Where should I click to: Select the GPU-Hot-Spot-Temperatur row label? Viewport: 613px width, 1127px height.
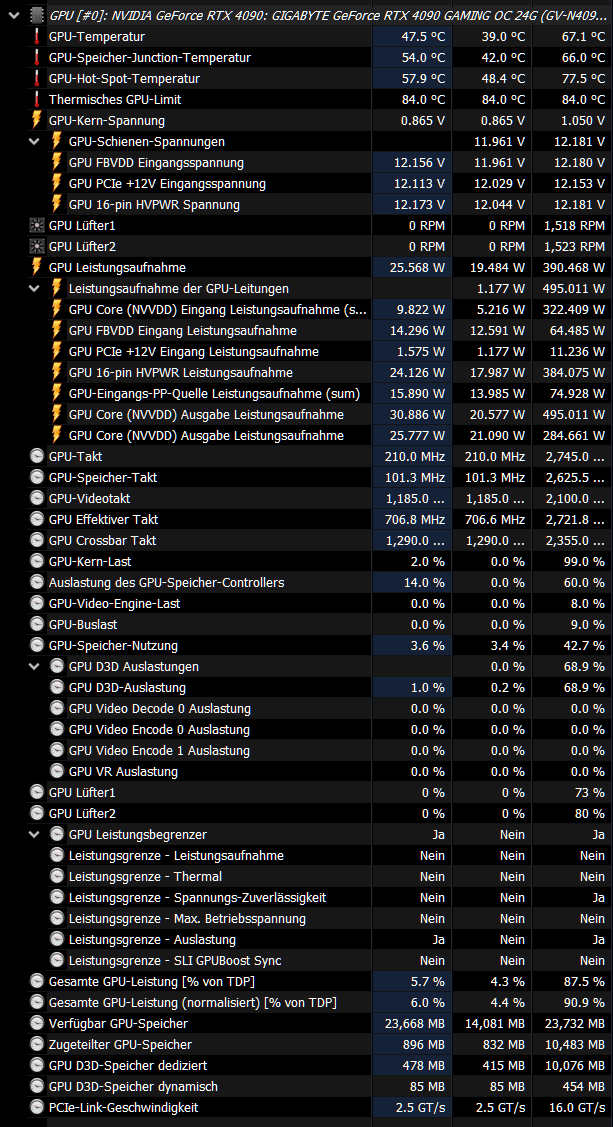tap(124, 78)
